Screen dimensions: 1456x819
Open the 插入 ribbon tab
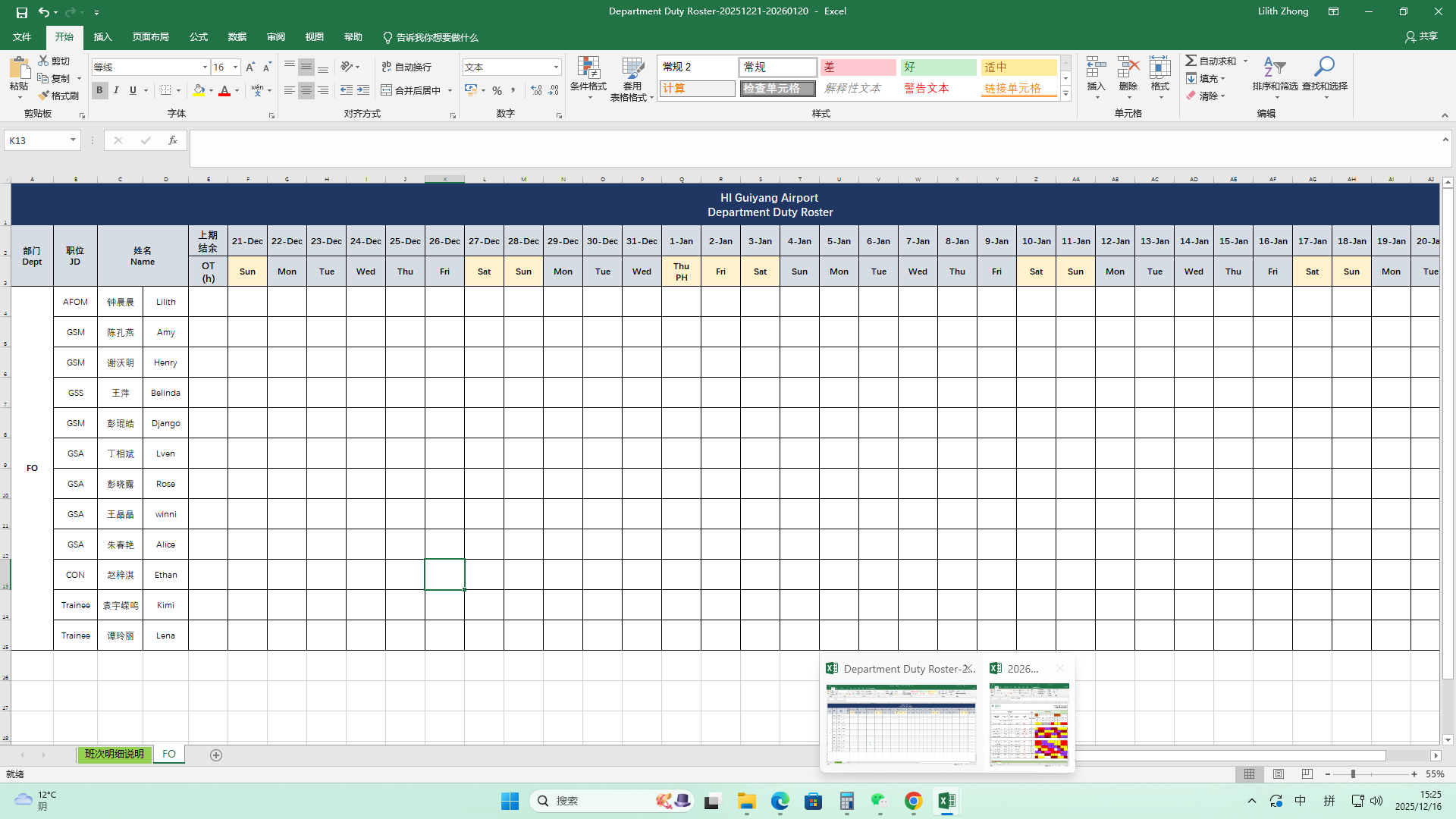102,37
